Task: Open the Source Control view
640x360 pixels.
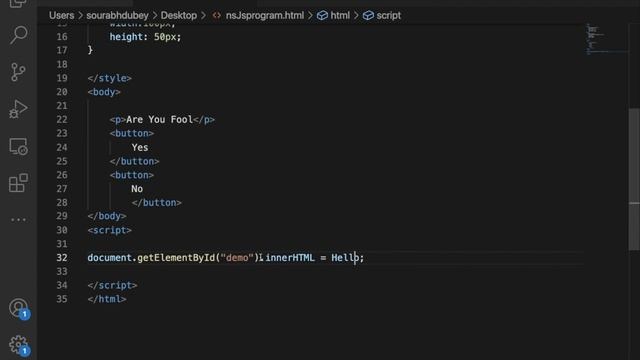Action: point(18,72)
